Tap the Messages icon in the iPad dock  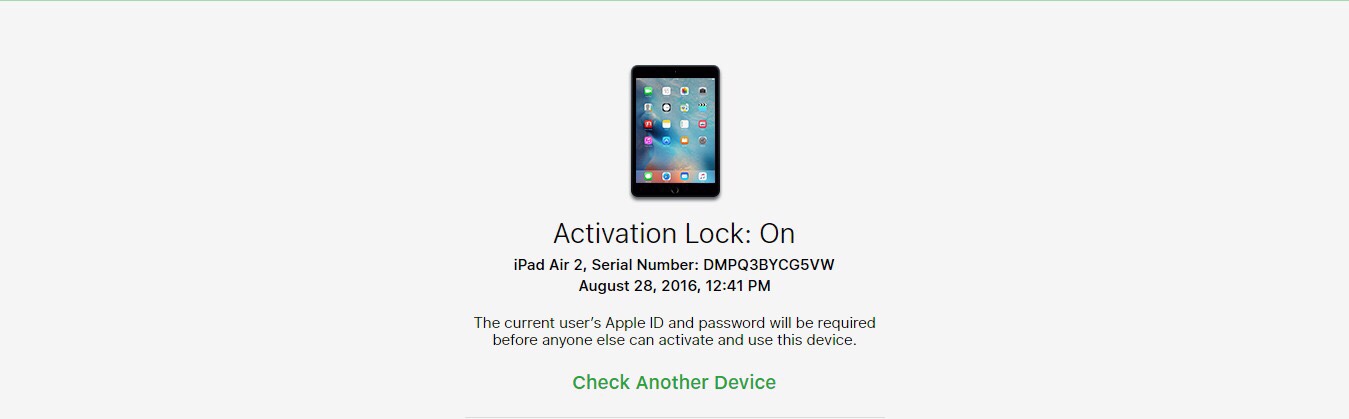click(x=648, y=176)
